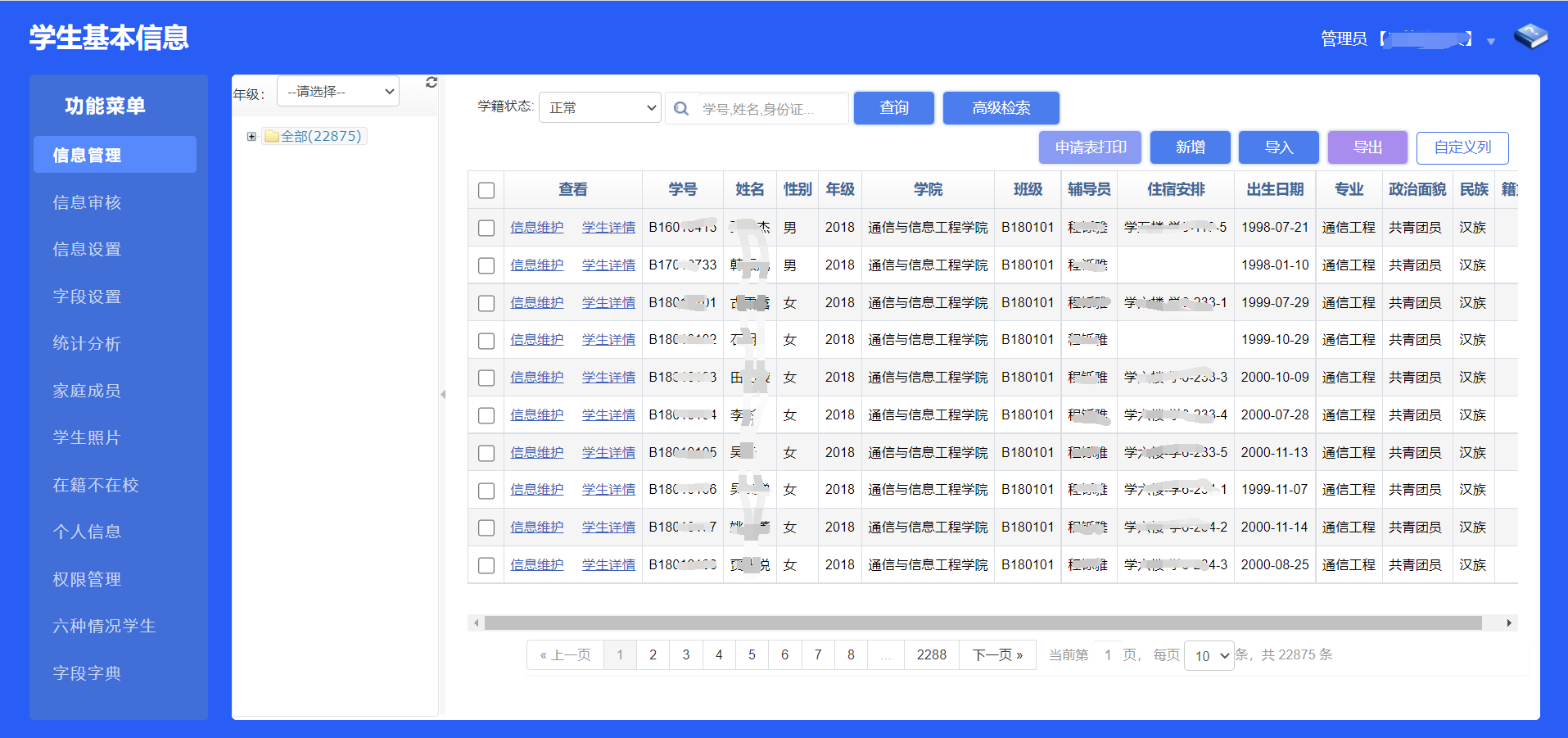Go to page 2 in pagination
Viewport: 1568px width, 738px height.
pyautogui.click(x=653, y=655)
